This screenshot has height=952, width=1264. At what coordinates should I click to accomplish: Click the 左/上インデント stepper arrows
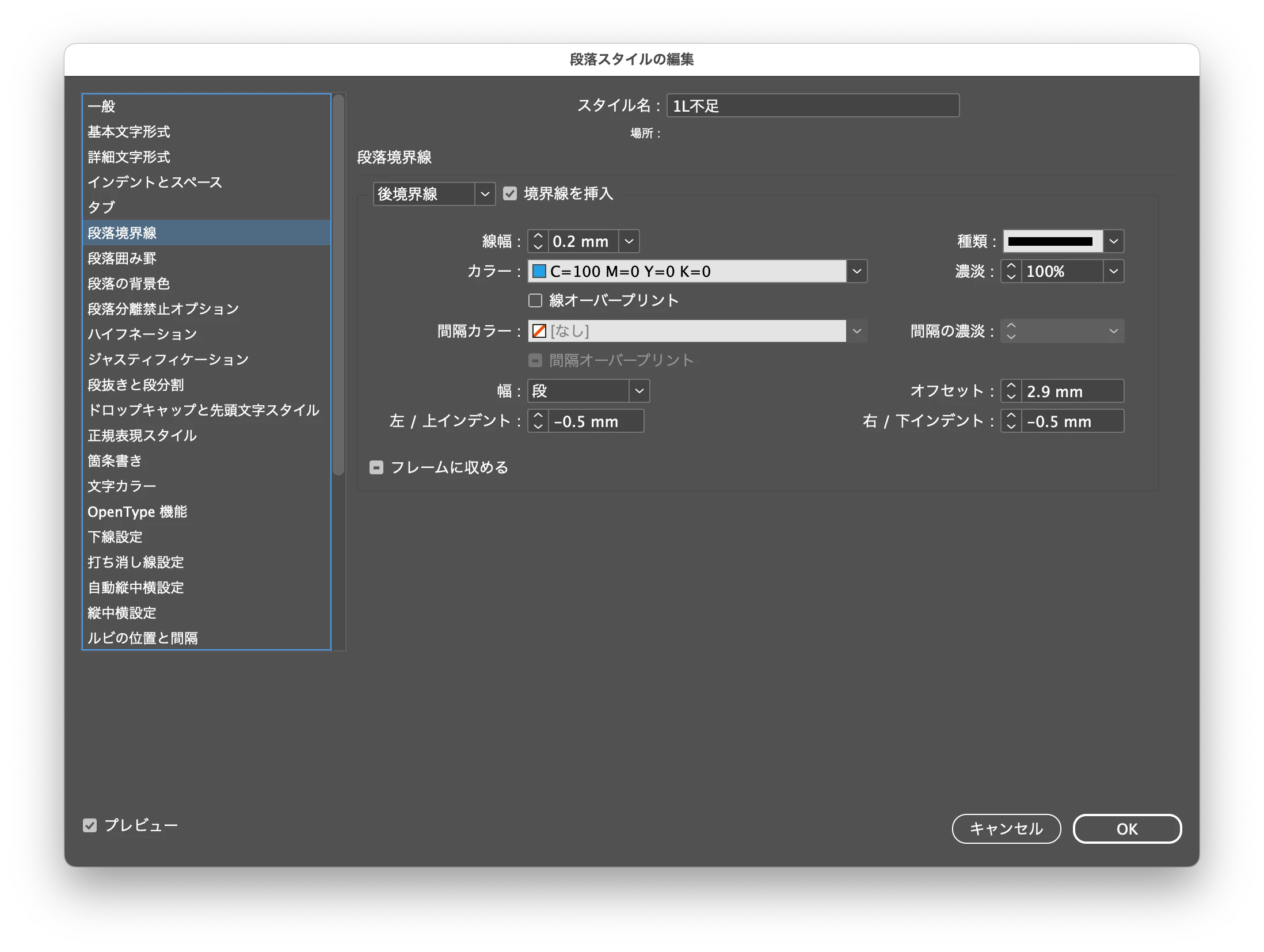[538, 421]
